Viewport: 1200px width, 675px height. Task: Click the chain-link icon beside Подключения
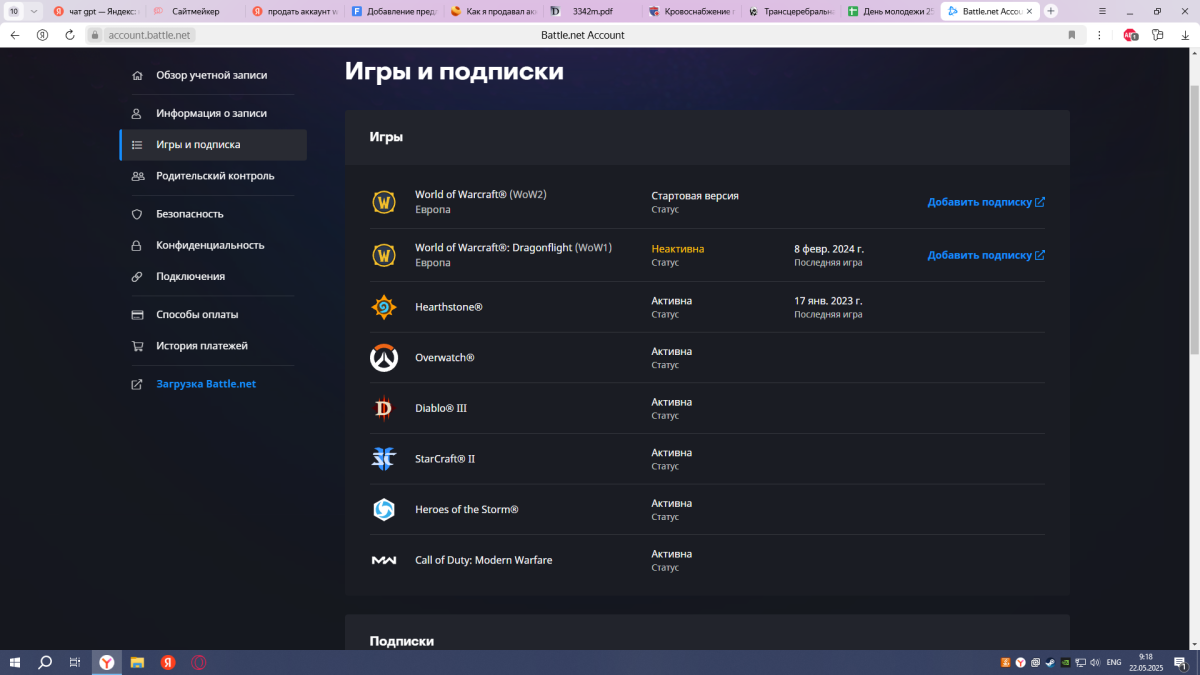[137, 276]
